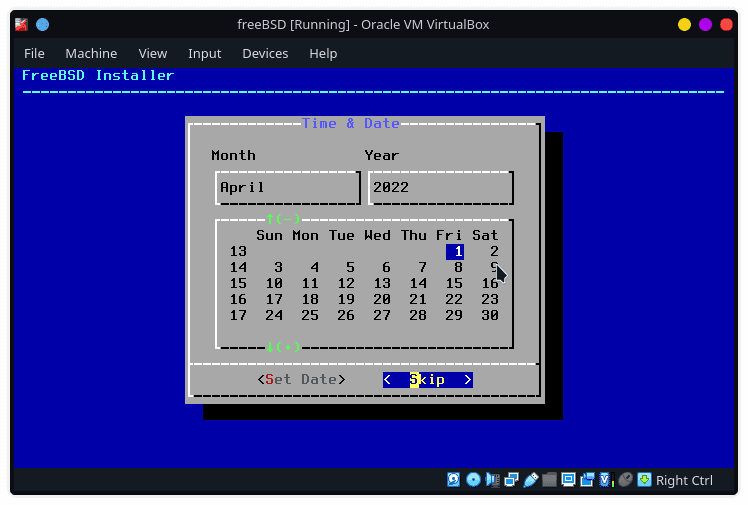
Task: Click the network adapters status icon
Action: [x=511, y=480]
